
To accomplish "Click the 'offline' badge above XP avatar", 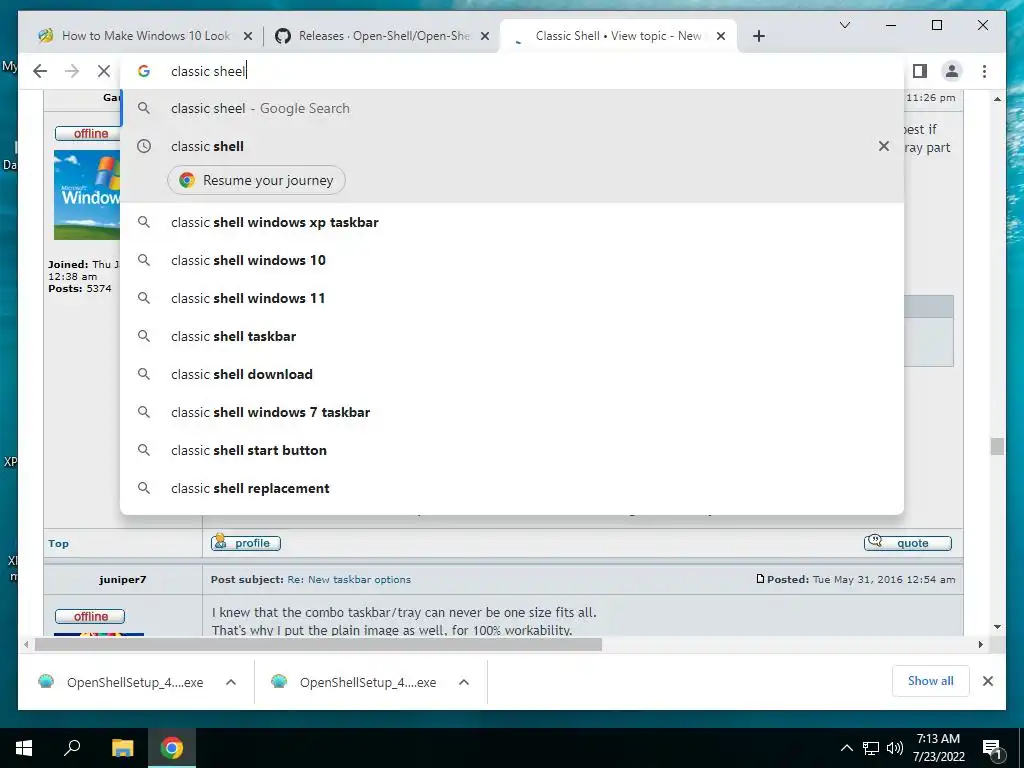I will (x=90, y=133).
